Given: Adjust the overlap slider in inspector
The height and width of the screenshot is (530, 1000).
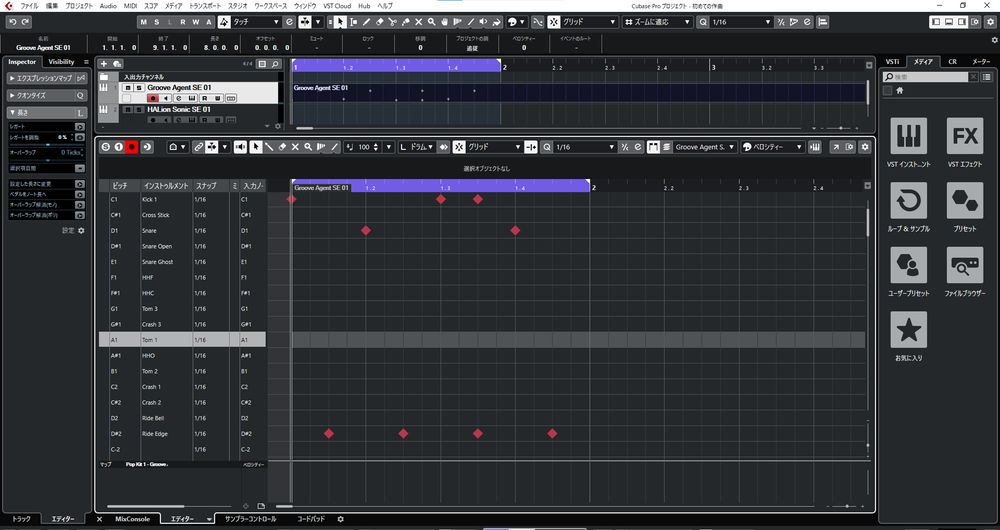Looking at the screenshot, I should tap(47, 159).
